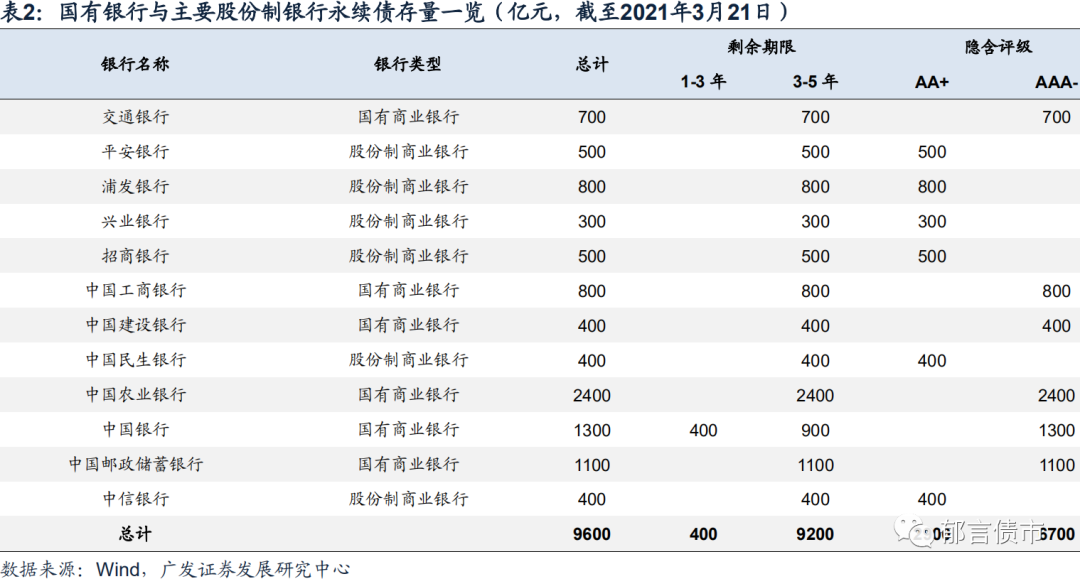This screenshot has height=579, width=1080.
Task: Click the table title starting with 表2
Action: click(394, 12)
